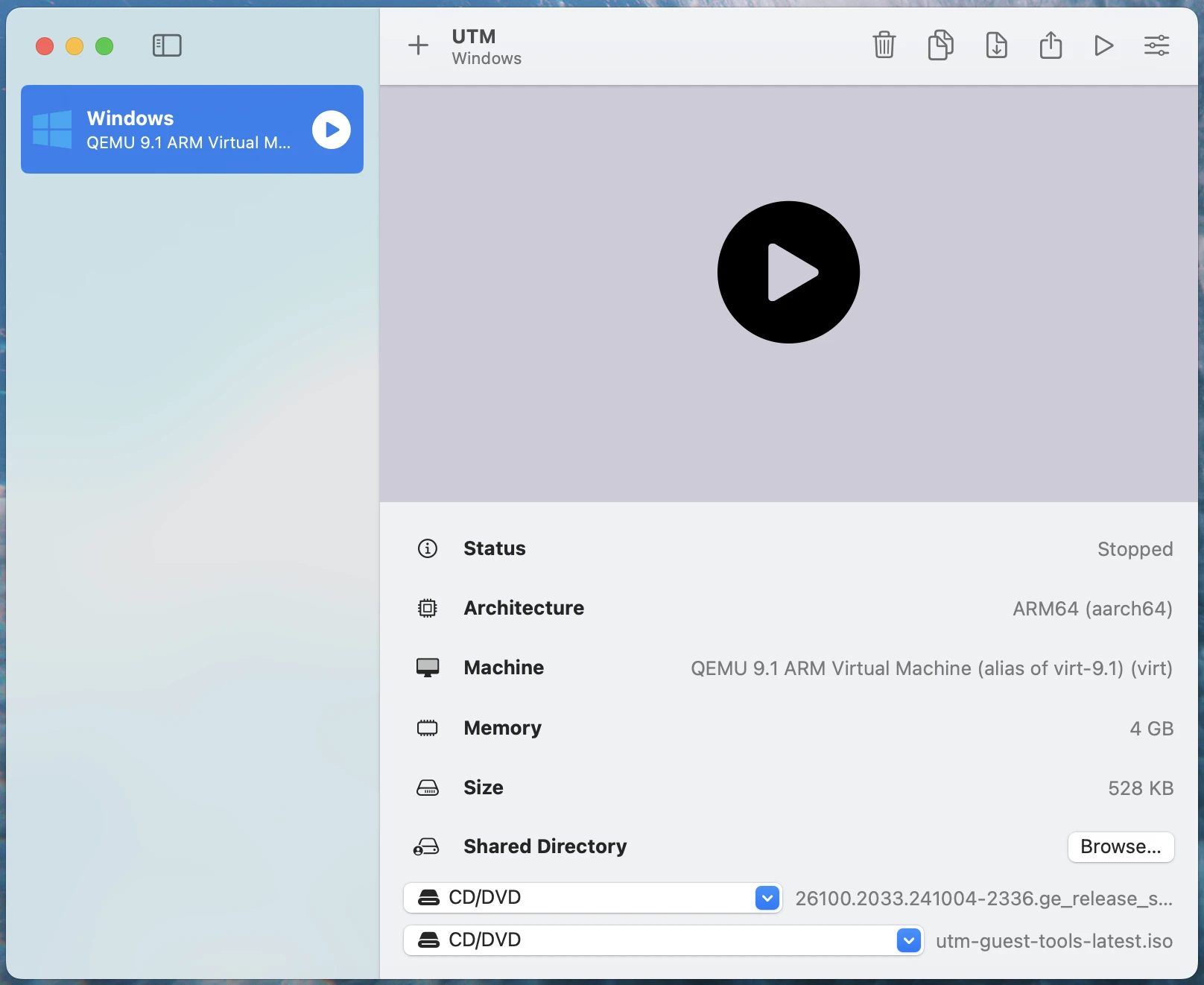1204x985 pixels.
Task: Click the Status info icon
Action: (x=428, y=548)
